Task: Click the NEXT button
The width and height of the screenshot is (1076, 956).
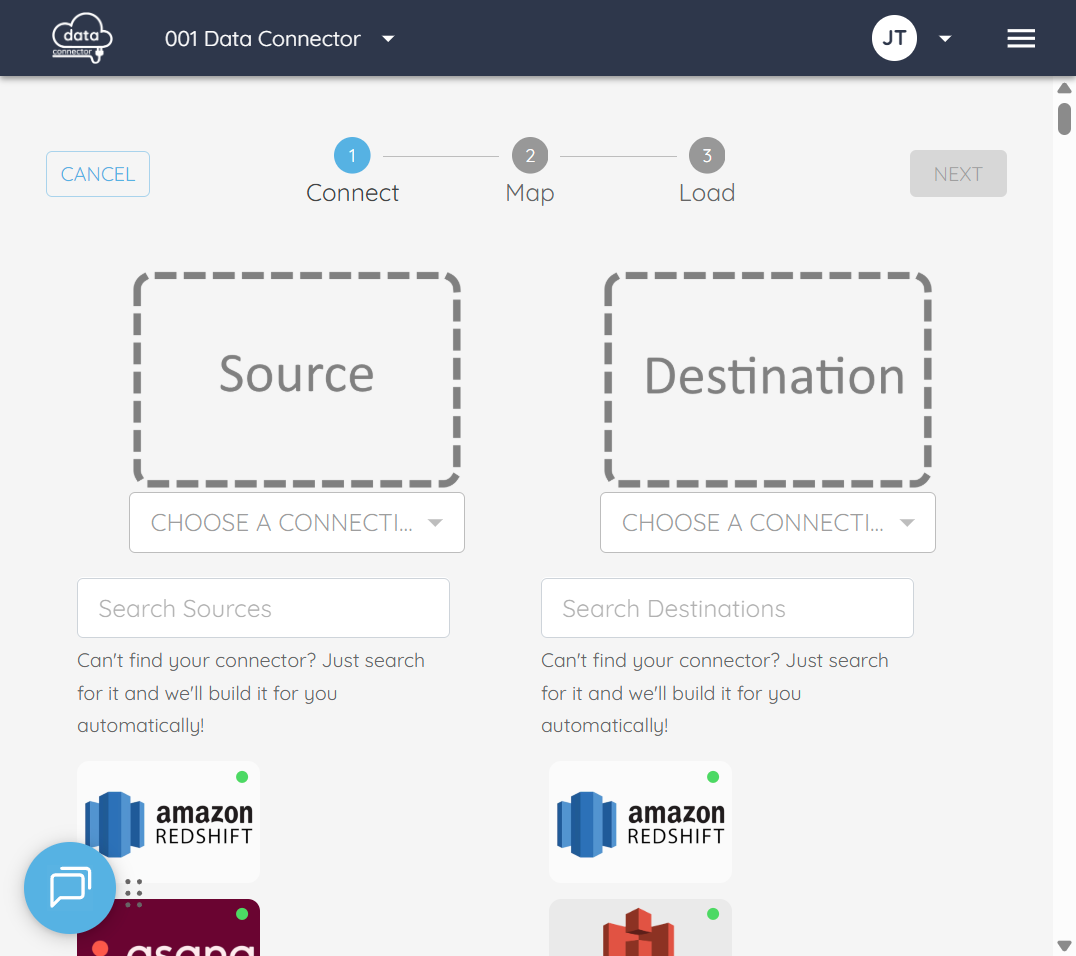Action: [958, 174]
